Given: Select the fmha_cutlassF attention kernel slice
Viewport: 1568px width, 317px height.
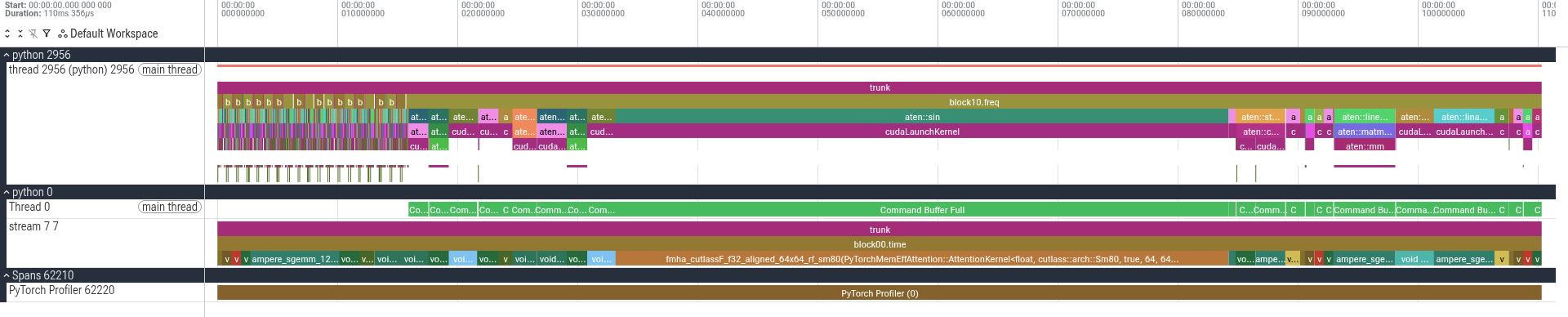Looking at the screenshot, I should (x=922, y=259).
